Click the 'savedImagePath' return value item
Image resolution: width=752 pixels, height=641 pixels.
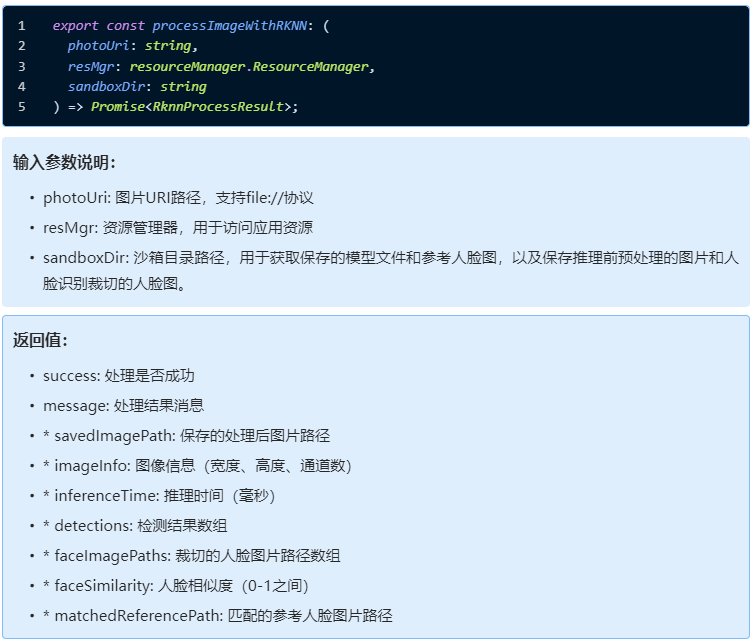coord(187,436)
